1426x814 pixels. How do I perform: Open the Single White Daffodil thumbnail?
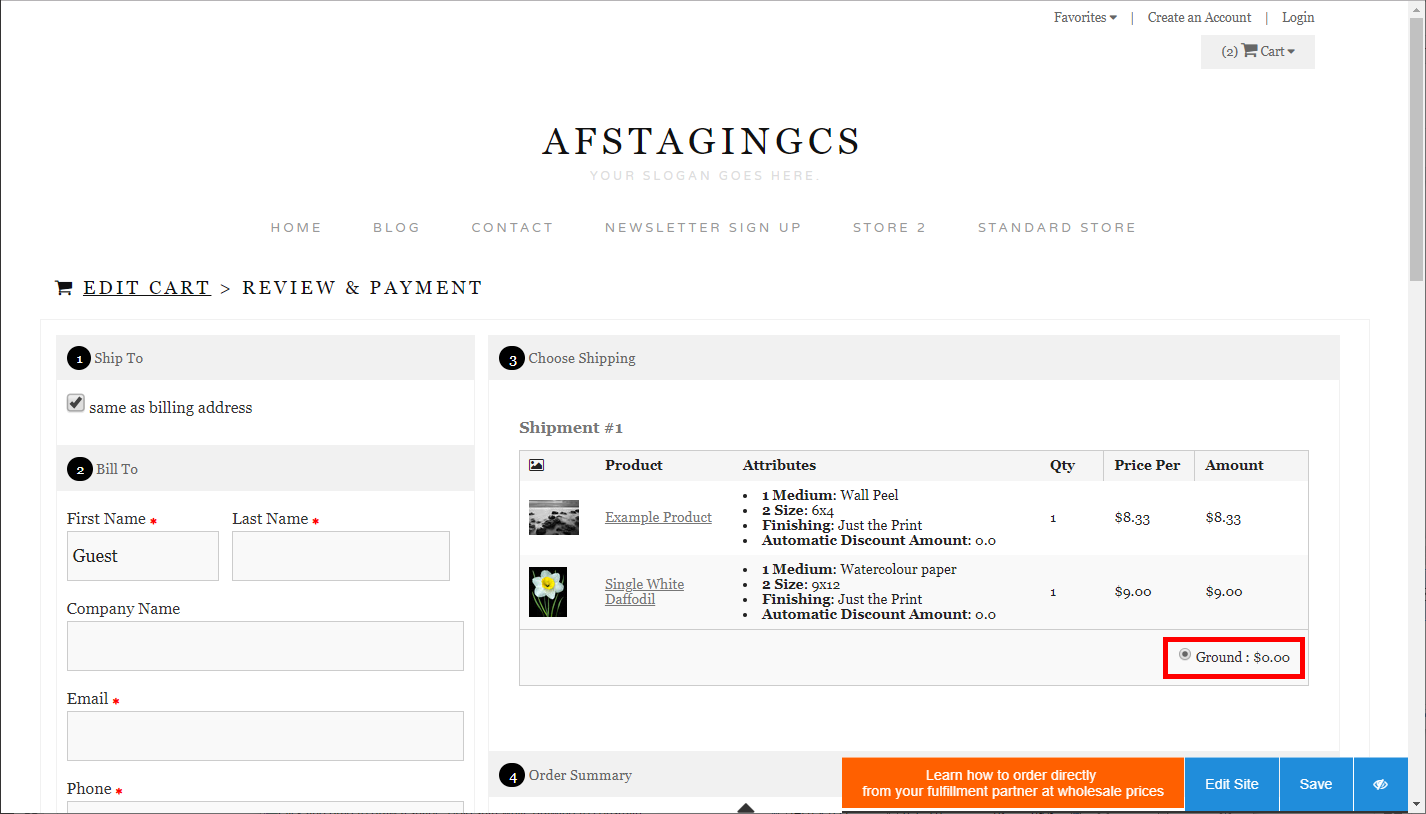point(547,592)
